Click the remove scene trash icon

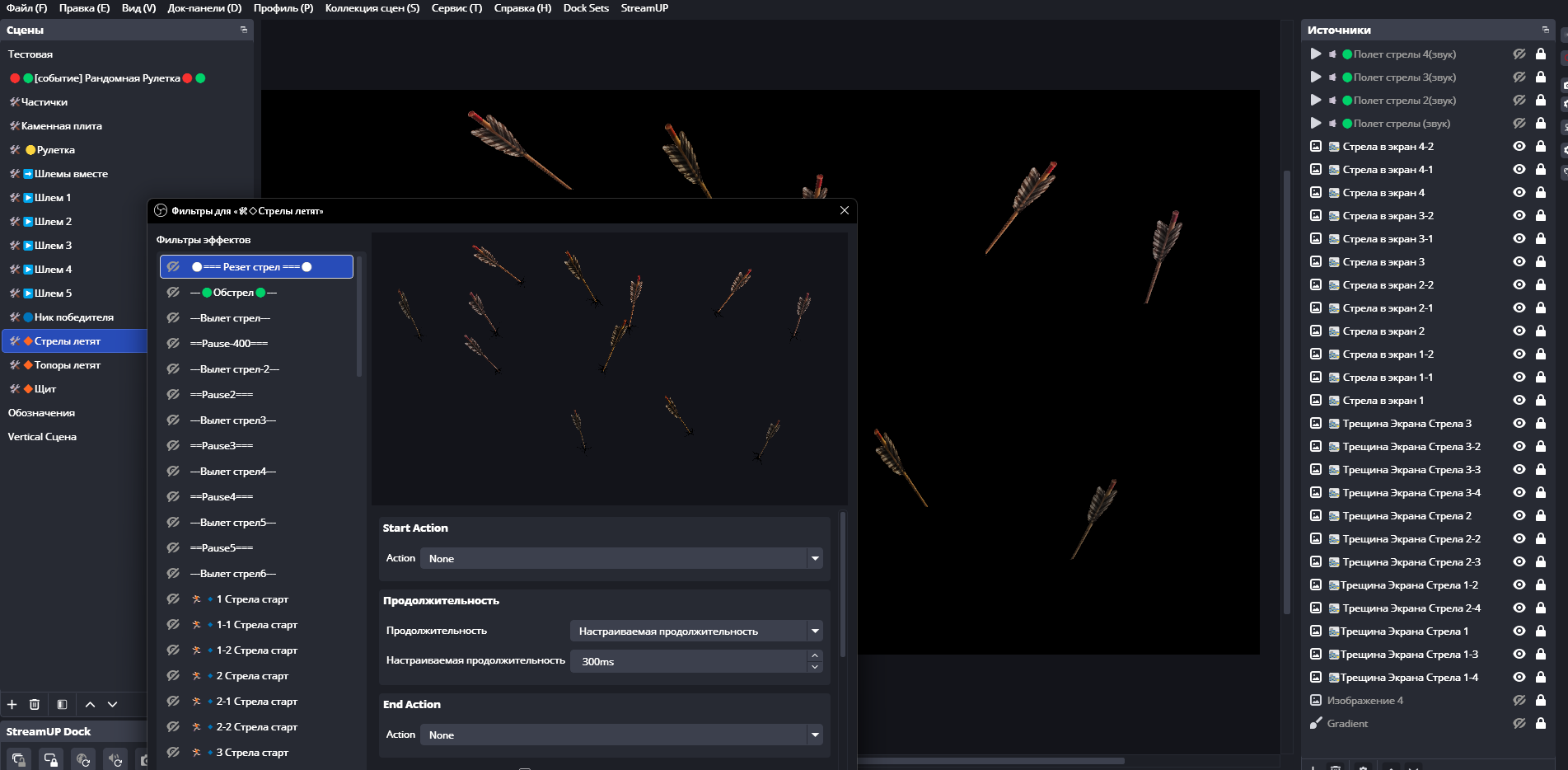[35, 704]
